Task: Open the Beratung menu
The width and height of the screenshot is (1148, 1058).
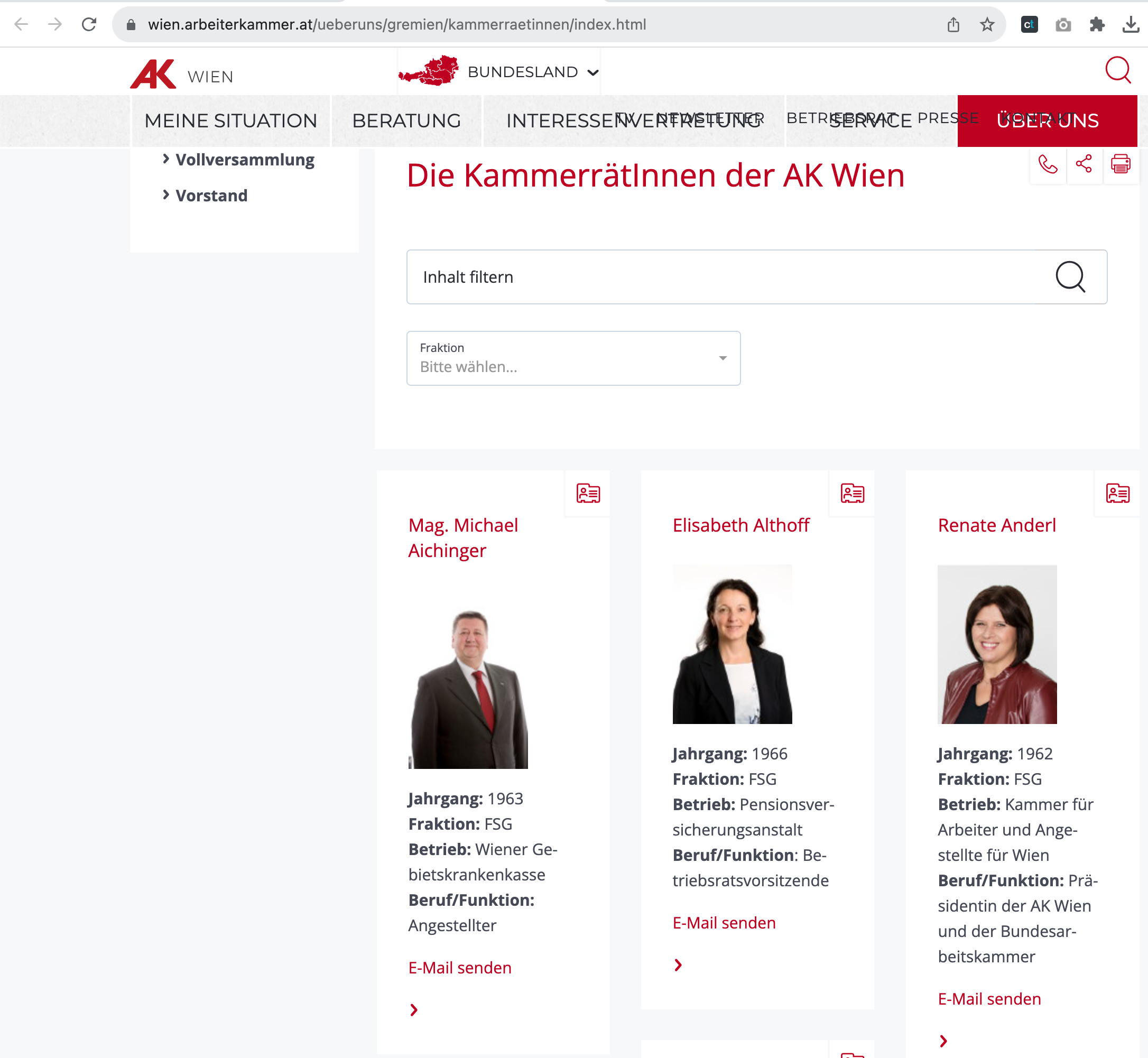Action: coord(406,121)
